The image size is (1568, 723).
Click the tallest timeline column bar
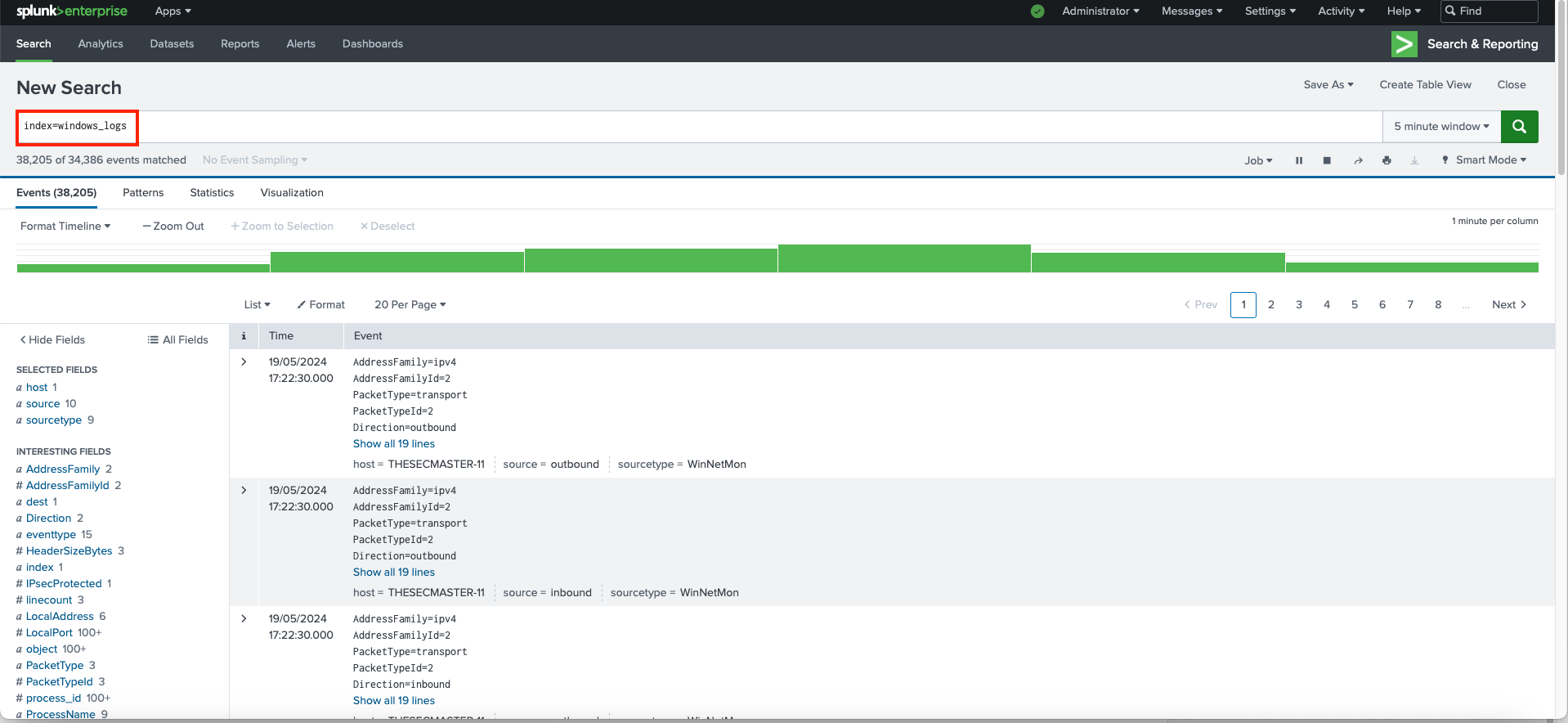pyautogui.click(x=904, y=258)
